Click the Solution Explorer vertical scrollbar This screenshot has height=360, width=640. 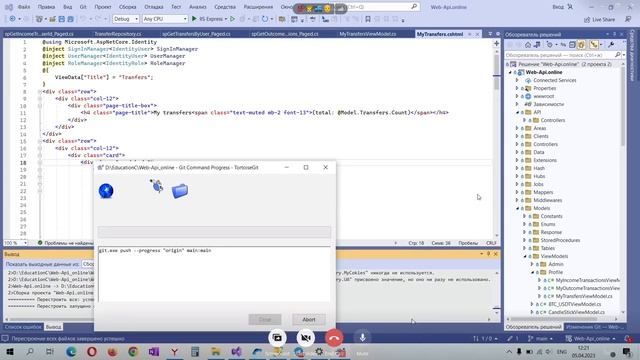click(x=623, y=188)
